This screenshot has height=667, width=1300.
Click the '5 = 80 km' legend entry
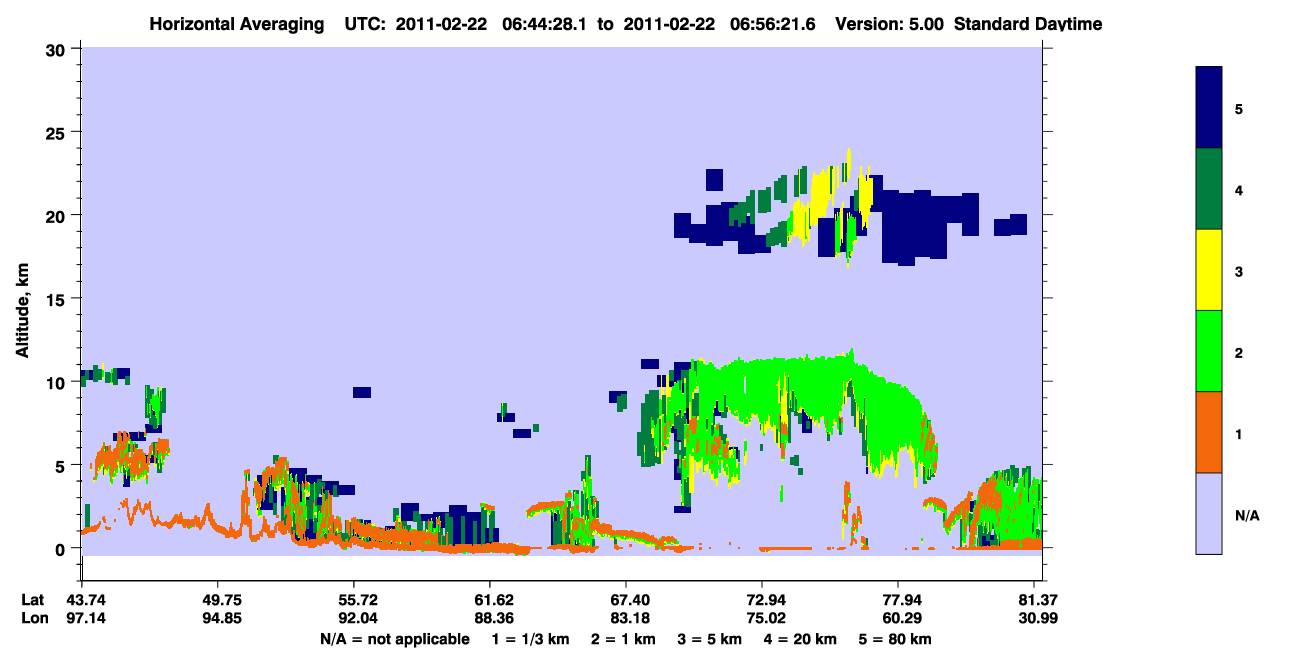point(895,639)
